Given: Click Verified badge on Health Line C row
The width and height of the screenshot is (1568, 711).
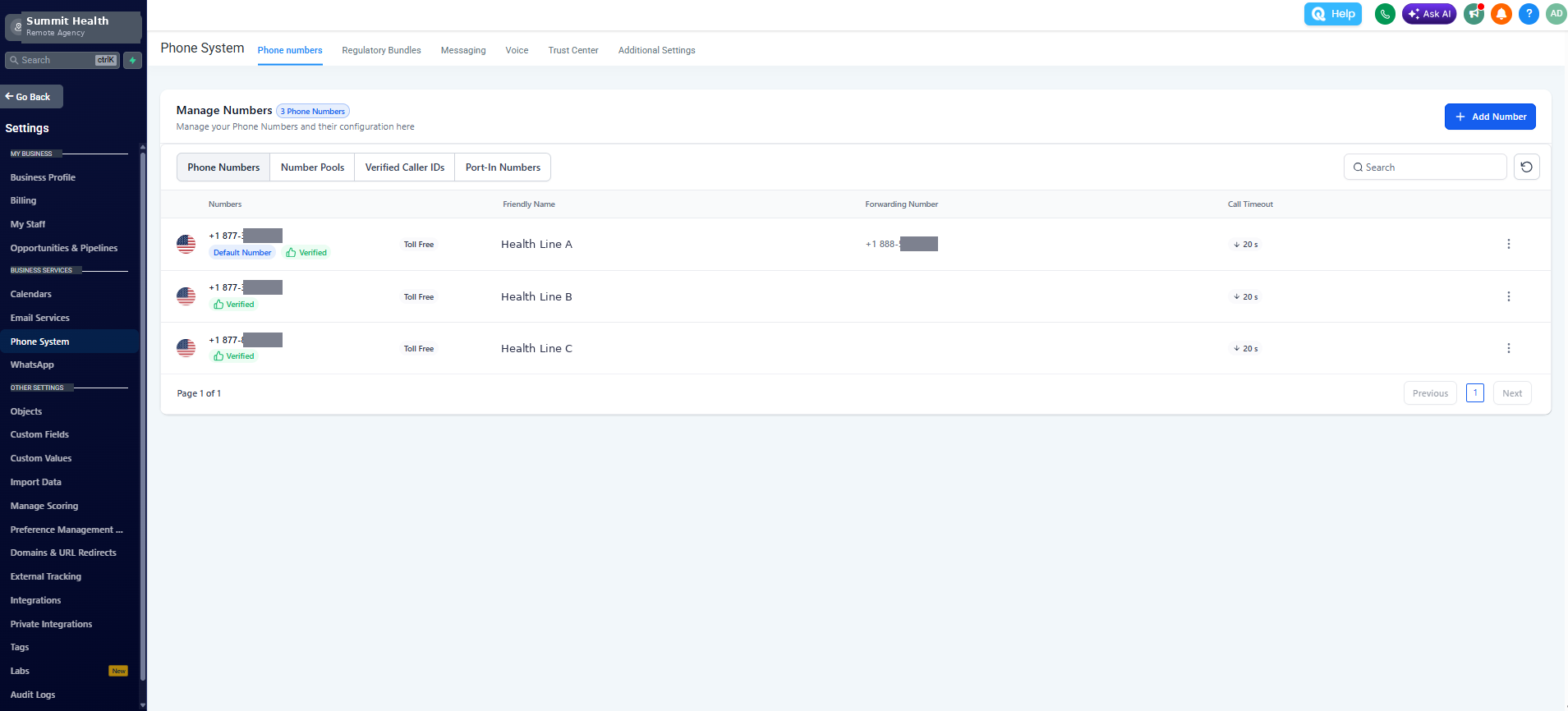Looking at the screenshot, I should point(234,356).
